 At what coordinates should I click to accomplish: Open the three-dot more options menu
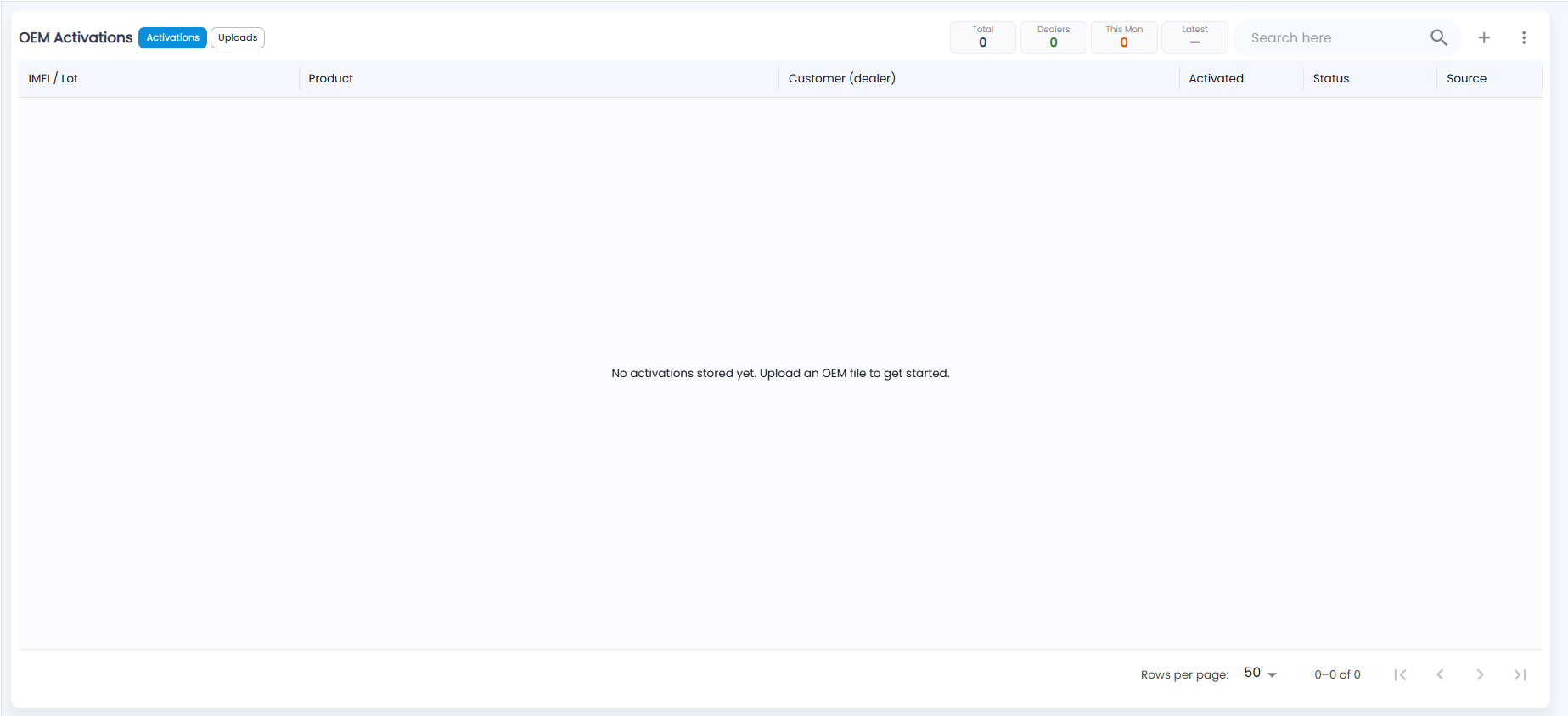[x=1524, y=37]
